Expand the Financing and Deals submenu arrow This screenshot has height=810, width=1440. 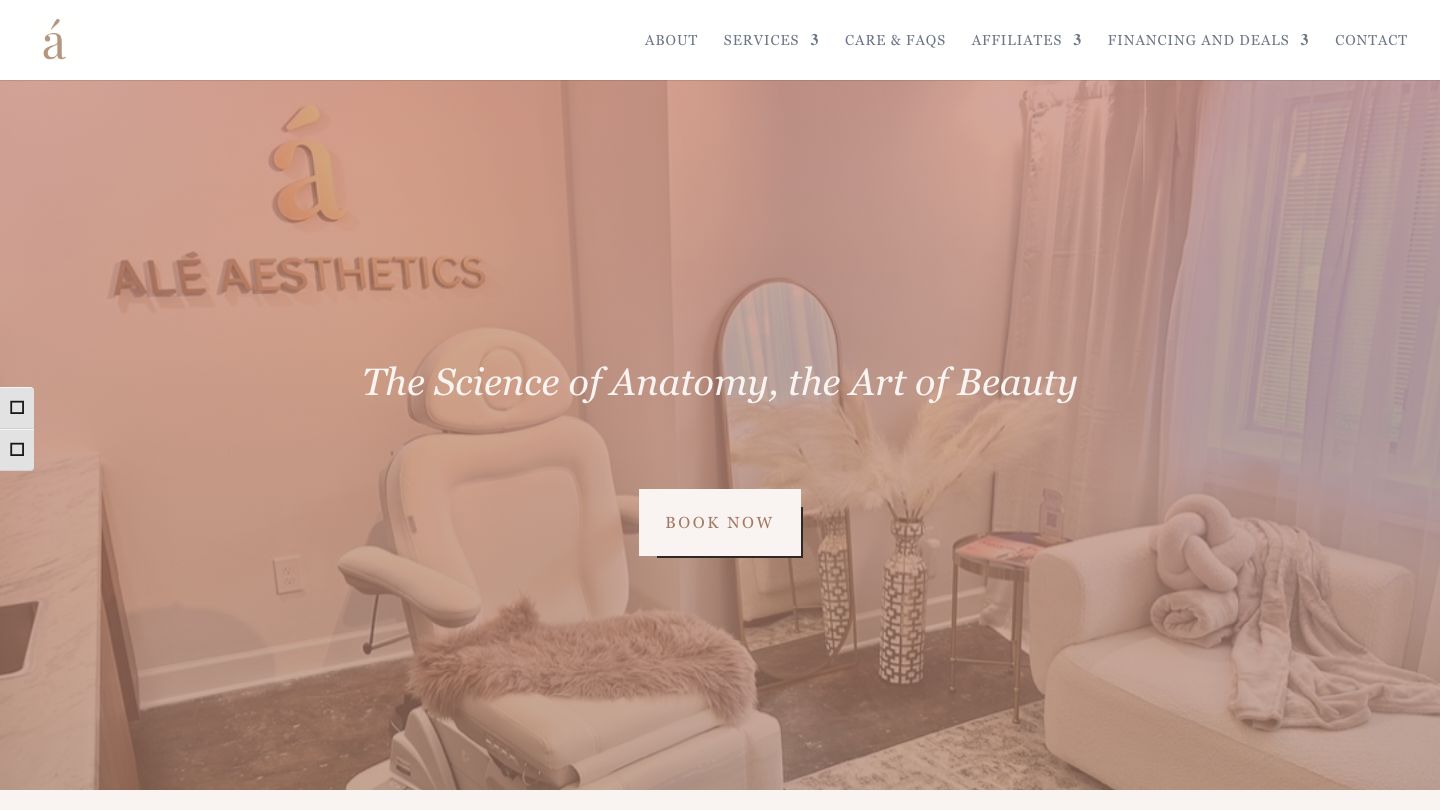tap(1305, 40)
